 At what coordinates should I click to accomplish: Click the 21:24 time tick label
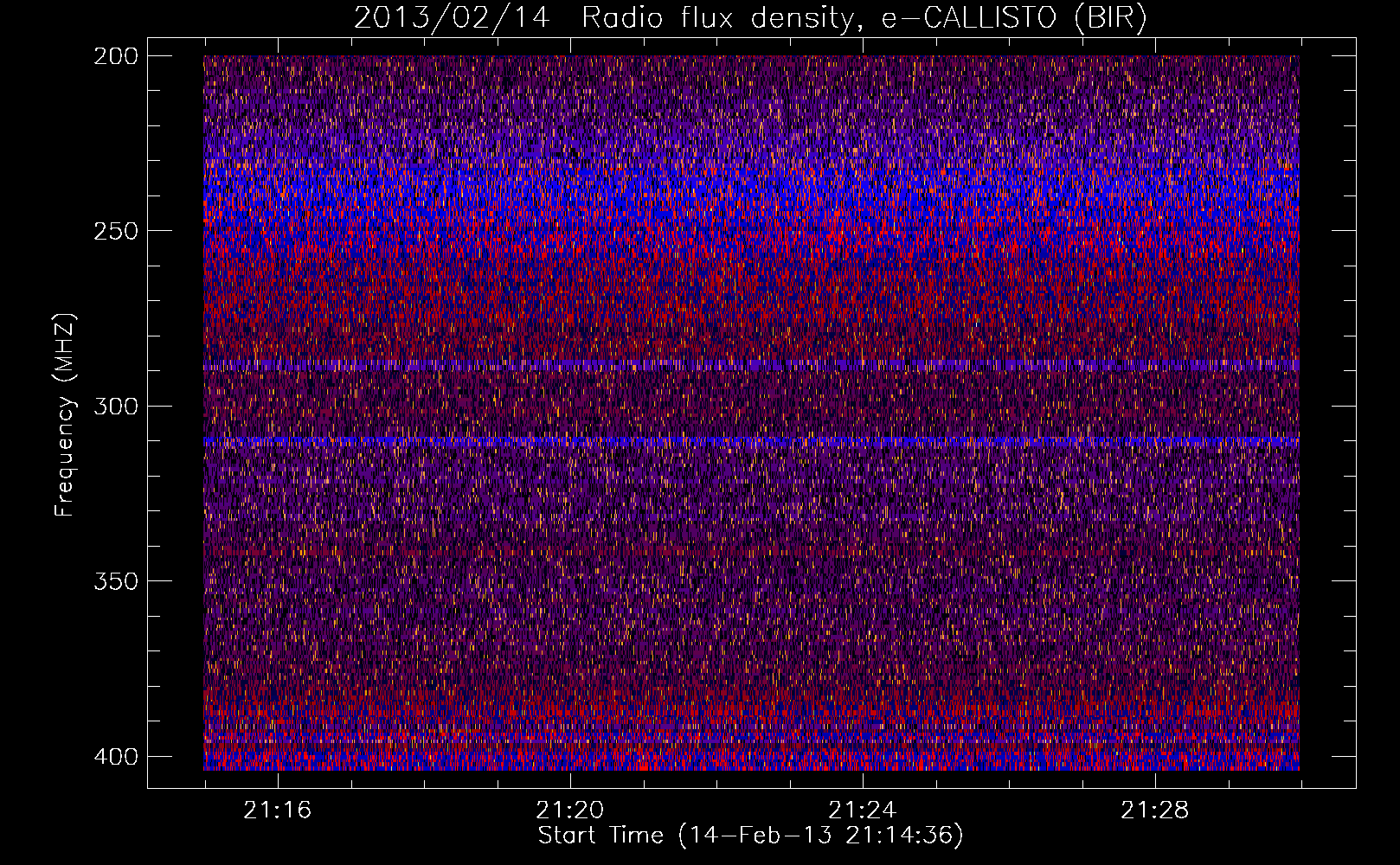863,811
